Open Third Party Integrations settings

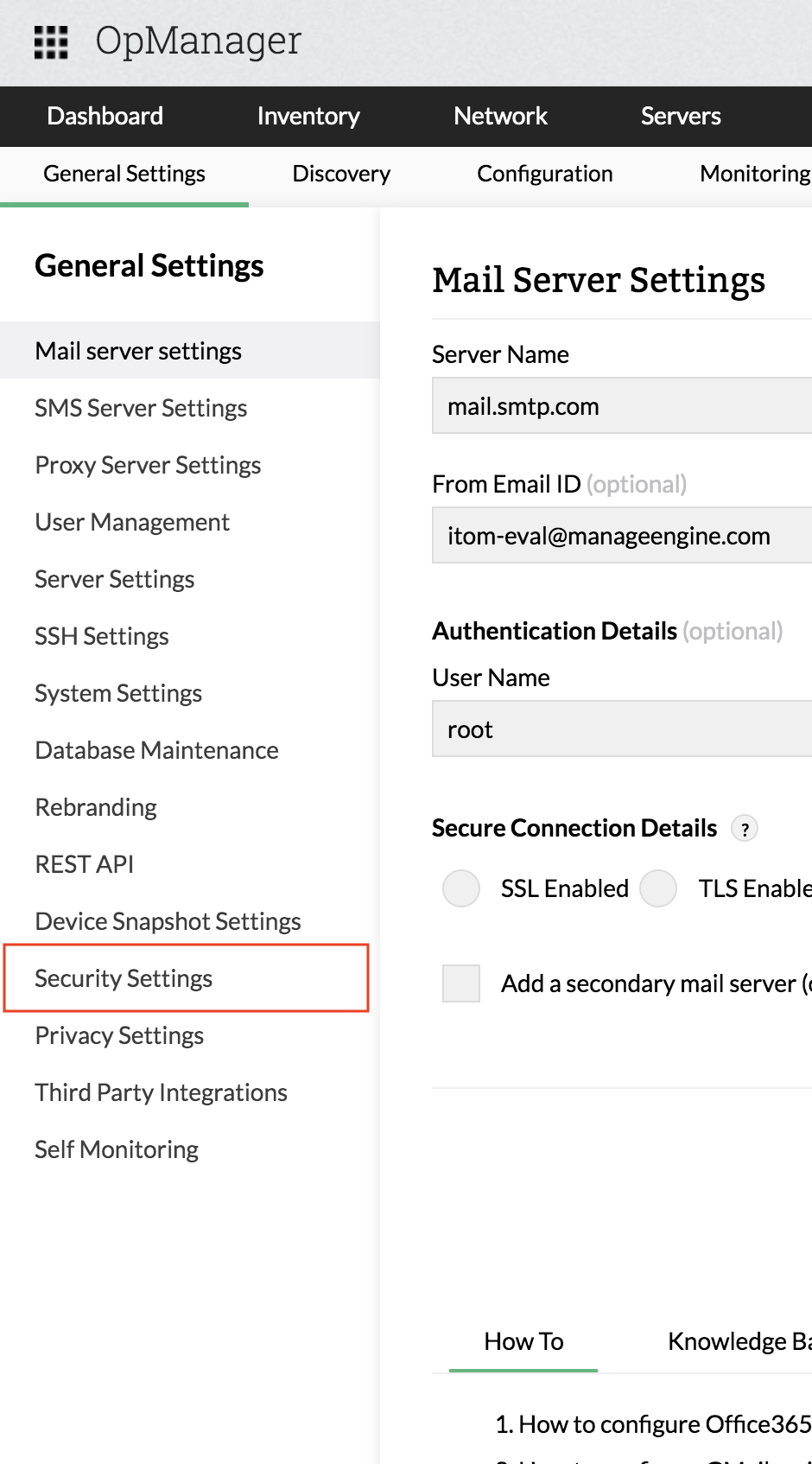[x=162, y=1092]
